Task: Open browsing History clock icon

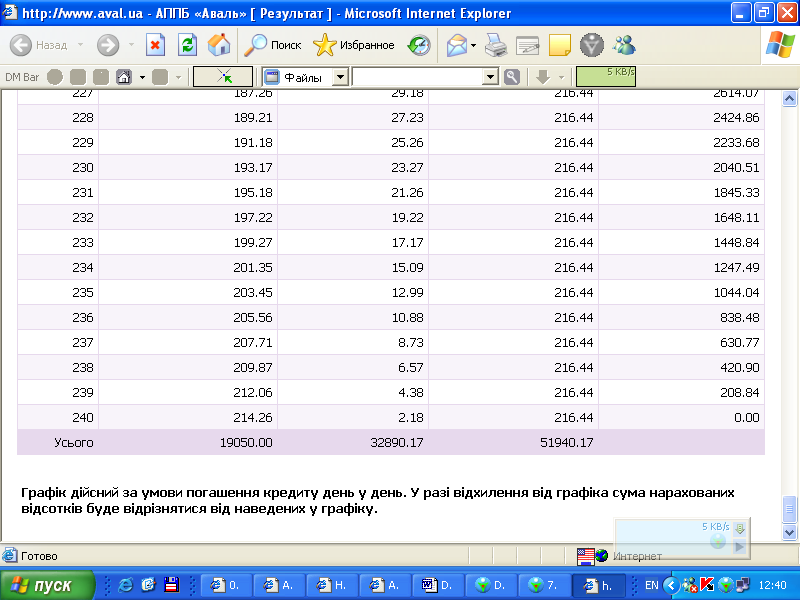Action: (420, 45)
